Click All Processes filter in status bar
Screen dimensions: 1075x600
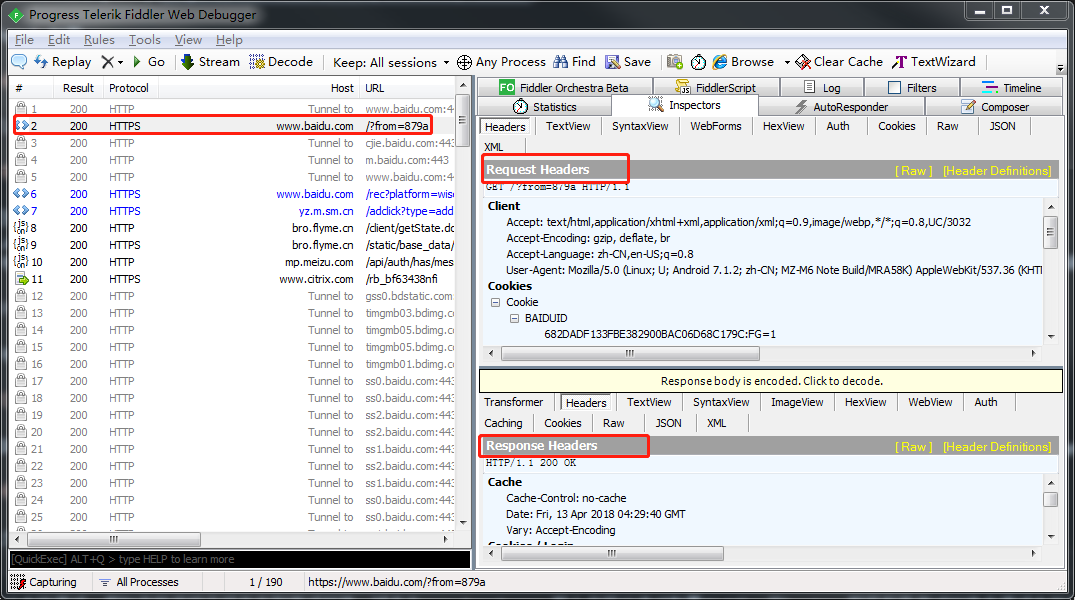point(139,581)
